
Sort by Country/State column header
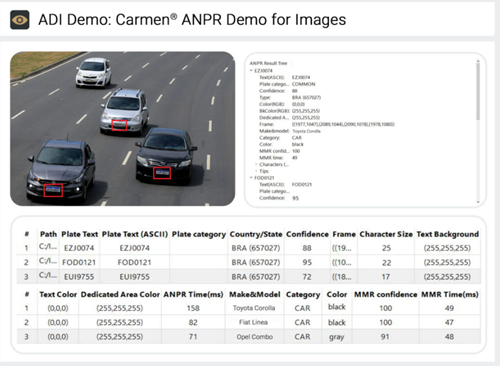click(x=256, y=234)
